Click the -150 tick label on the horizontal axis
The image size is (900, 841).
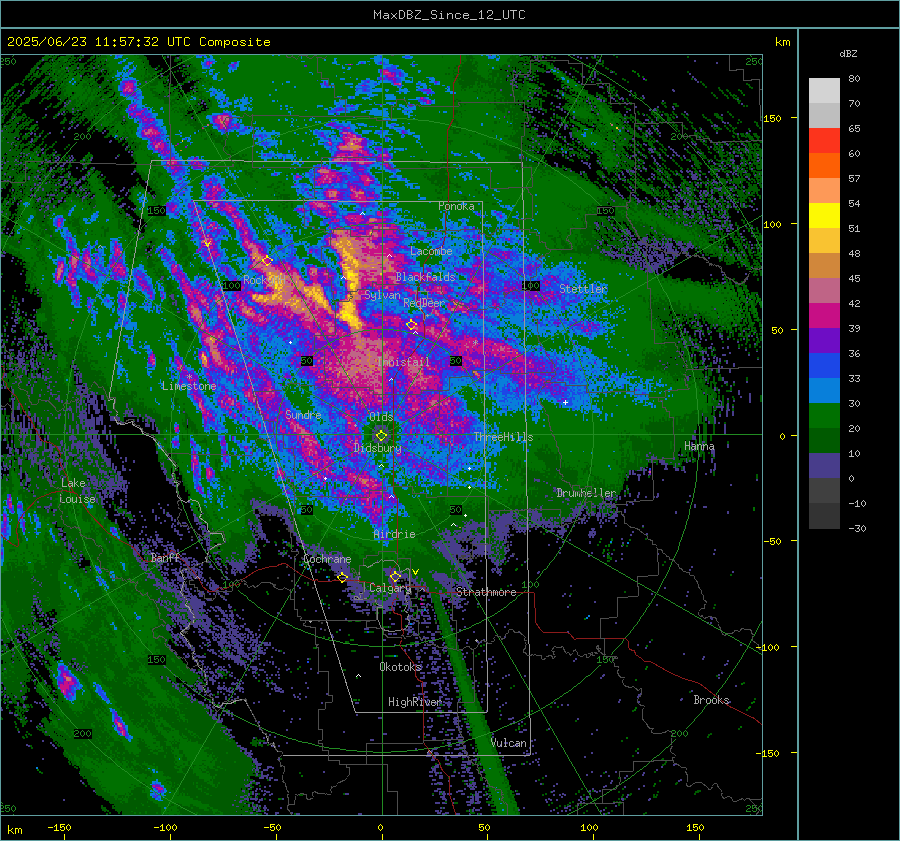tap(59, 827)
